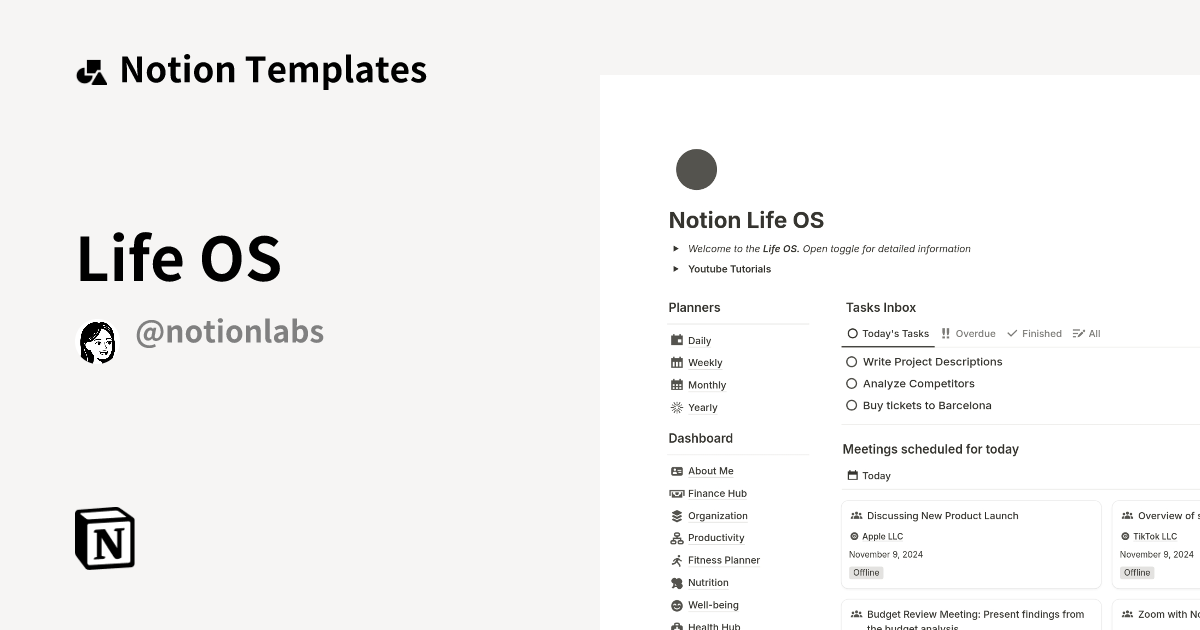The height and width of the screenshot is (630, 1200).
Task: Click the Fitness Planner running icon
Action: click(677, 560)
